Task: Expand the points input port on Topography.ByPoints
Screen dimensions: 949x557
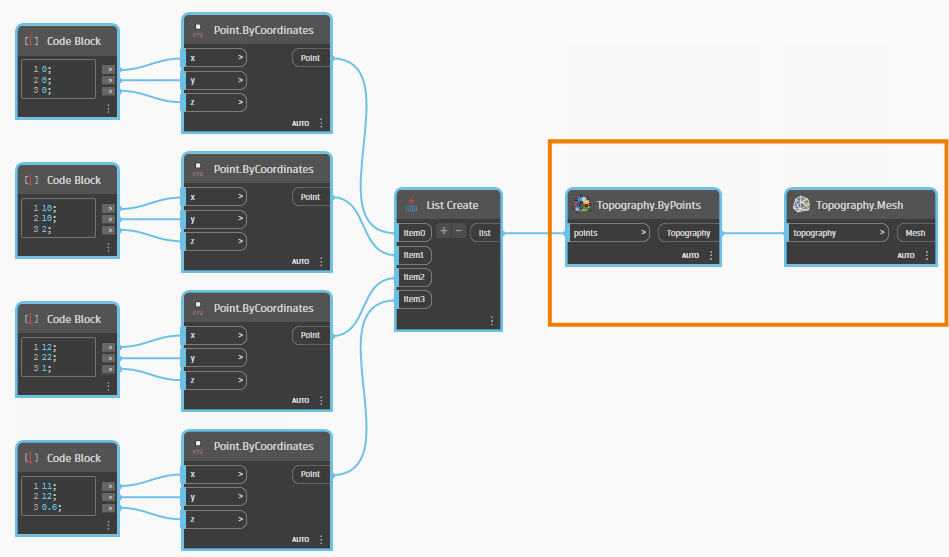Action: click(643, 233)
